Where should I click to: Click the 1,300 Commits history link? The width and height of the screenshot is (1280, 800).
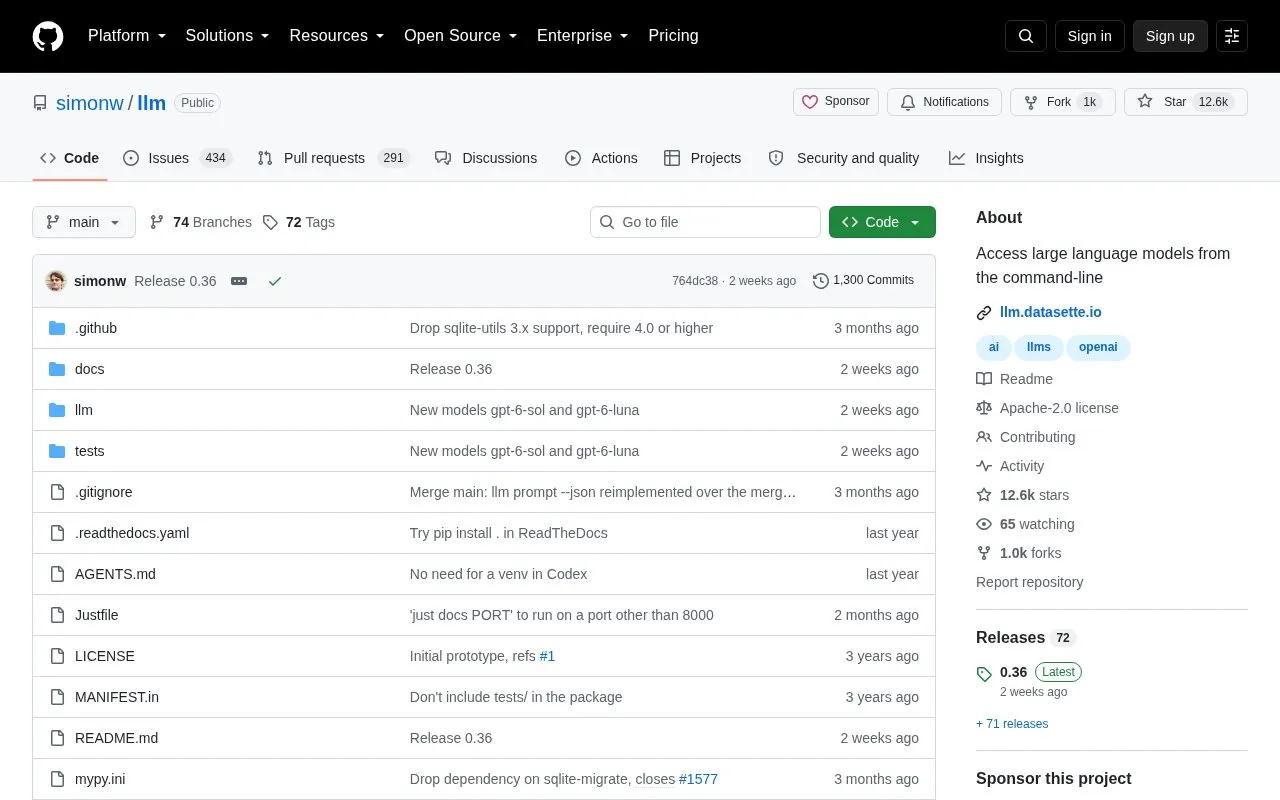[x=863, y=281]
